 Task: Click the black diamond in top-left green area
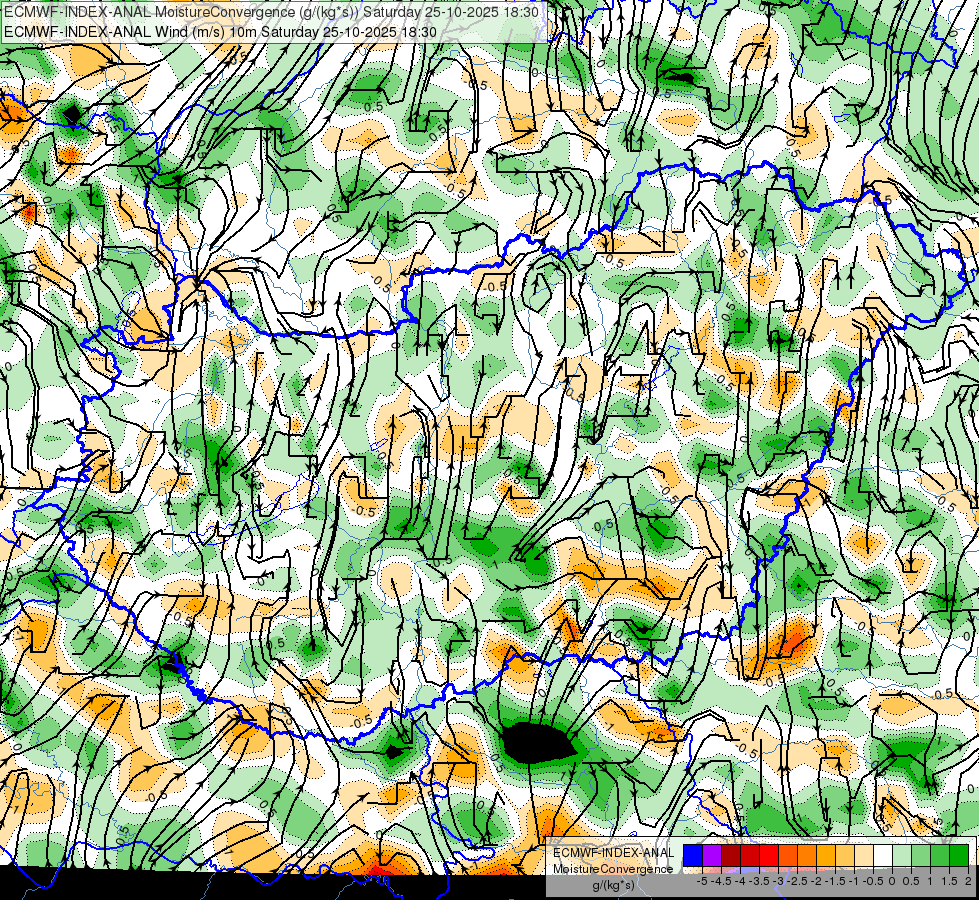(x=74, y=114)
